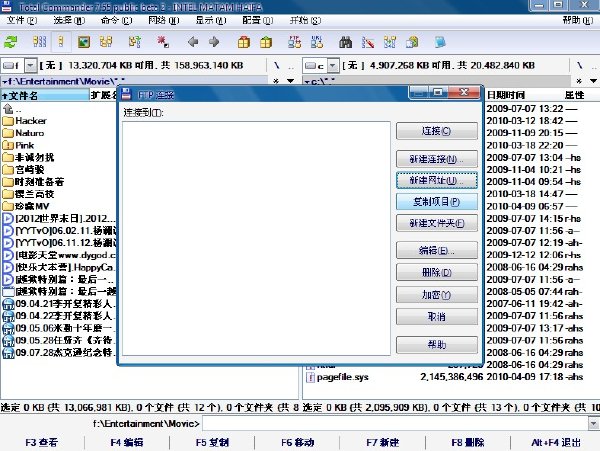The image size is (600, 451).
Task: Open file search with binoculars icon
Action: click(346, 42)
